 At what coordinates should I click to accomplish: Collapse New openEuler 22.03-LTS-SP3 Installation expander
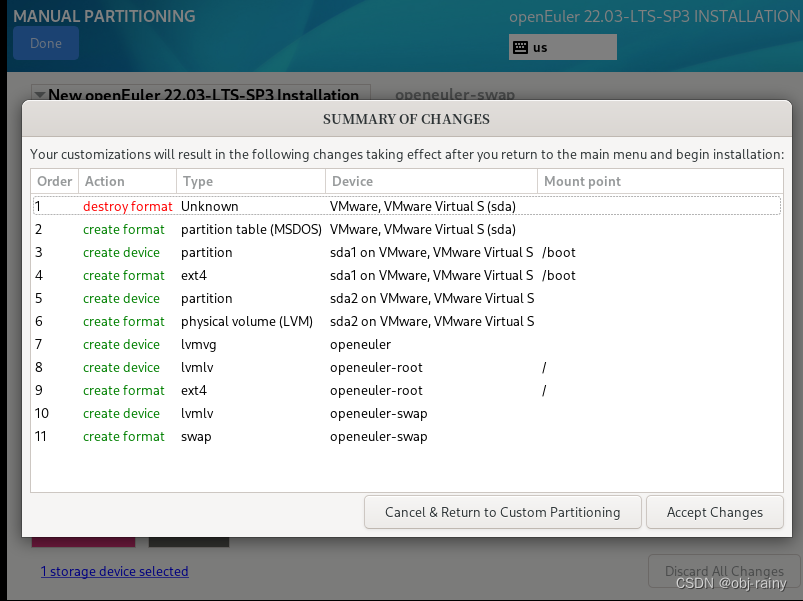tap(40, 95)
